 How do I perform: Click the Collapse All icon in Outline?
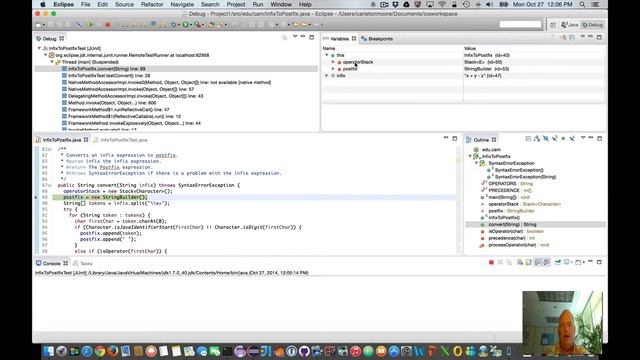(528, 139)
